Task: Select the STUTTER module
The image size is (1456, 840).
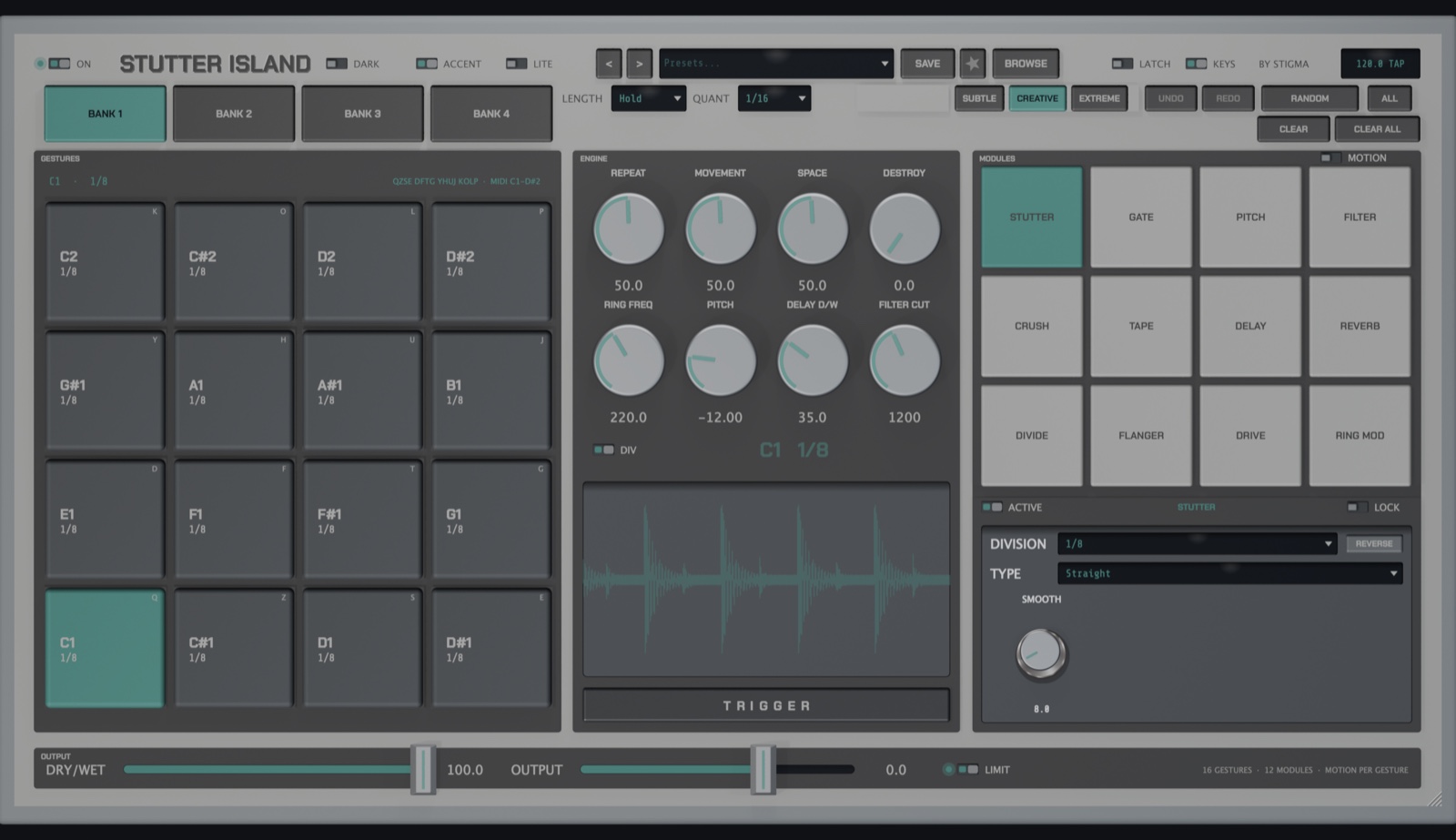Action: coord(1032,217)
